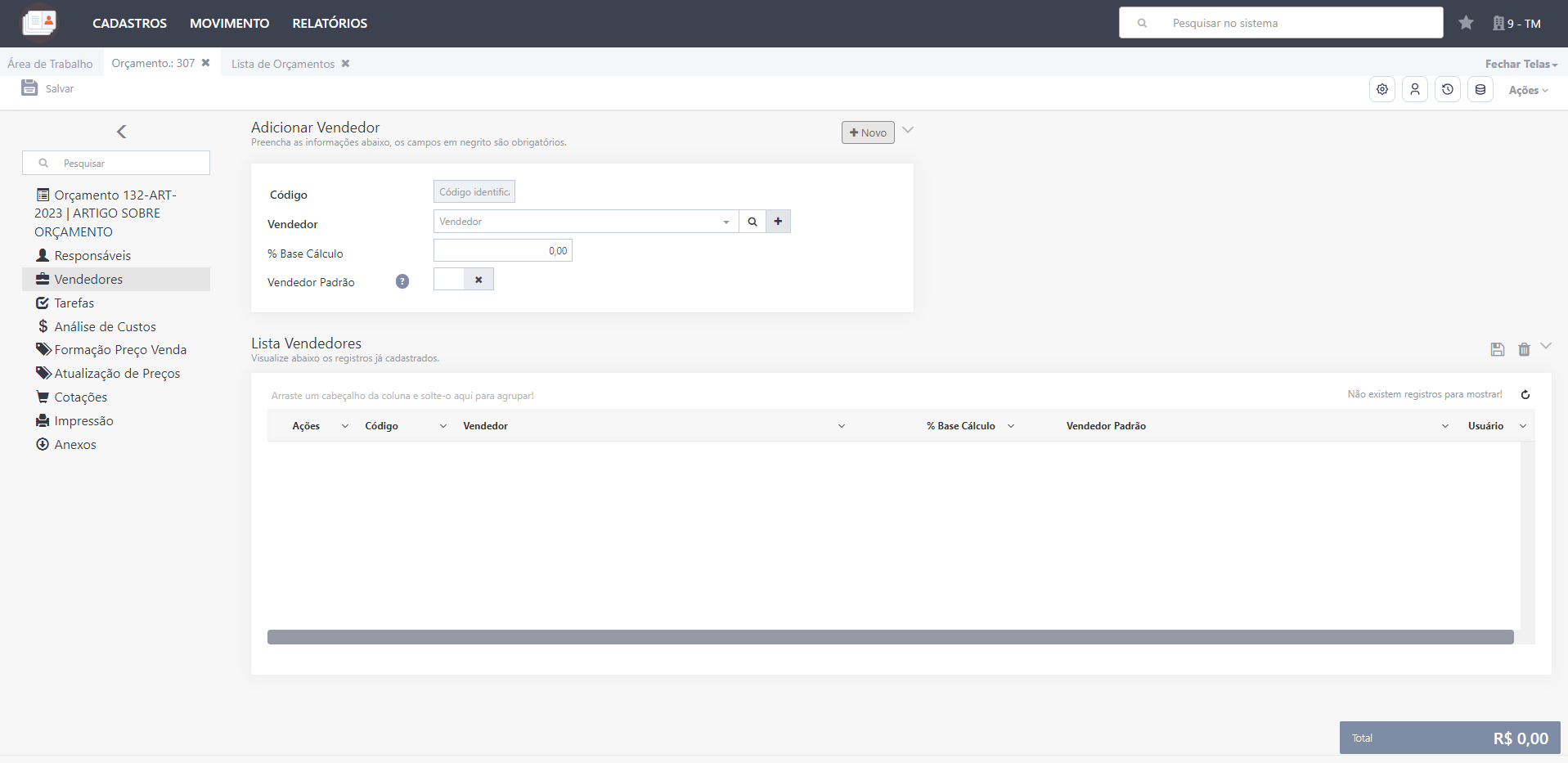
Task: Click the Novo button
Action: tap(868, 132)
